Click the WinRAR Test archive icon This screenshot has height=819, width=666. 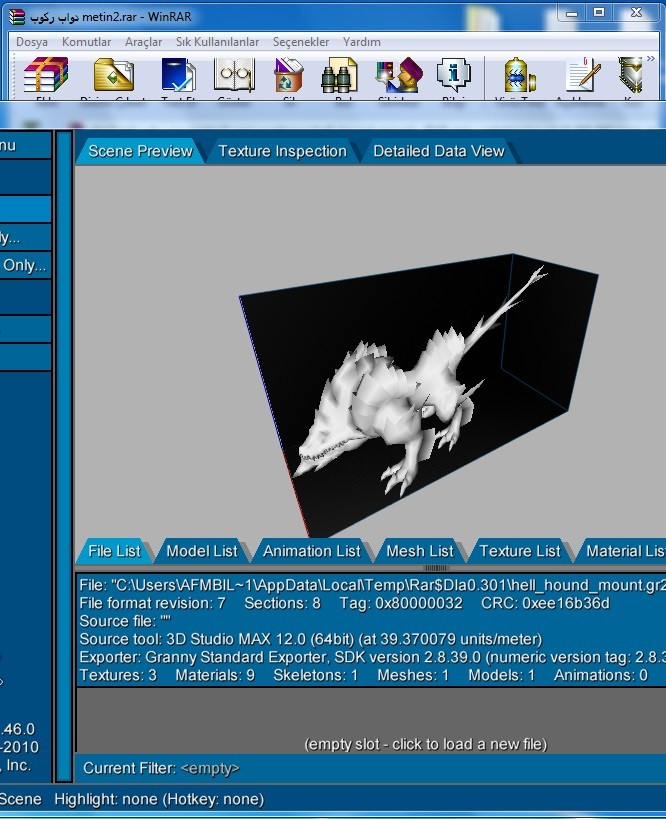178,75
